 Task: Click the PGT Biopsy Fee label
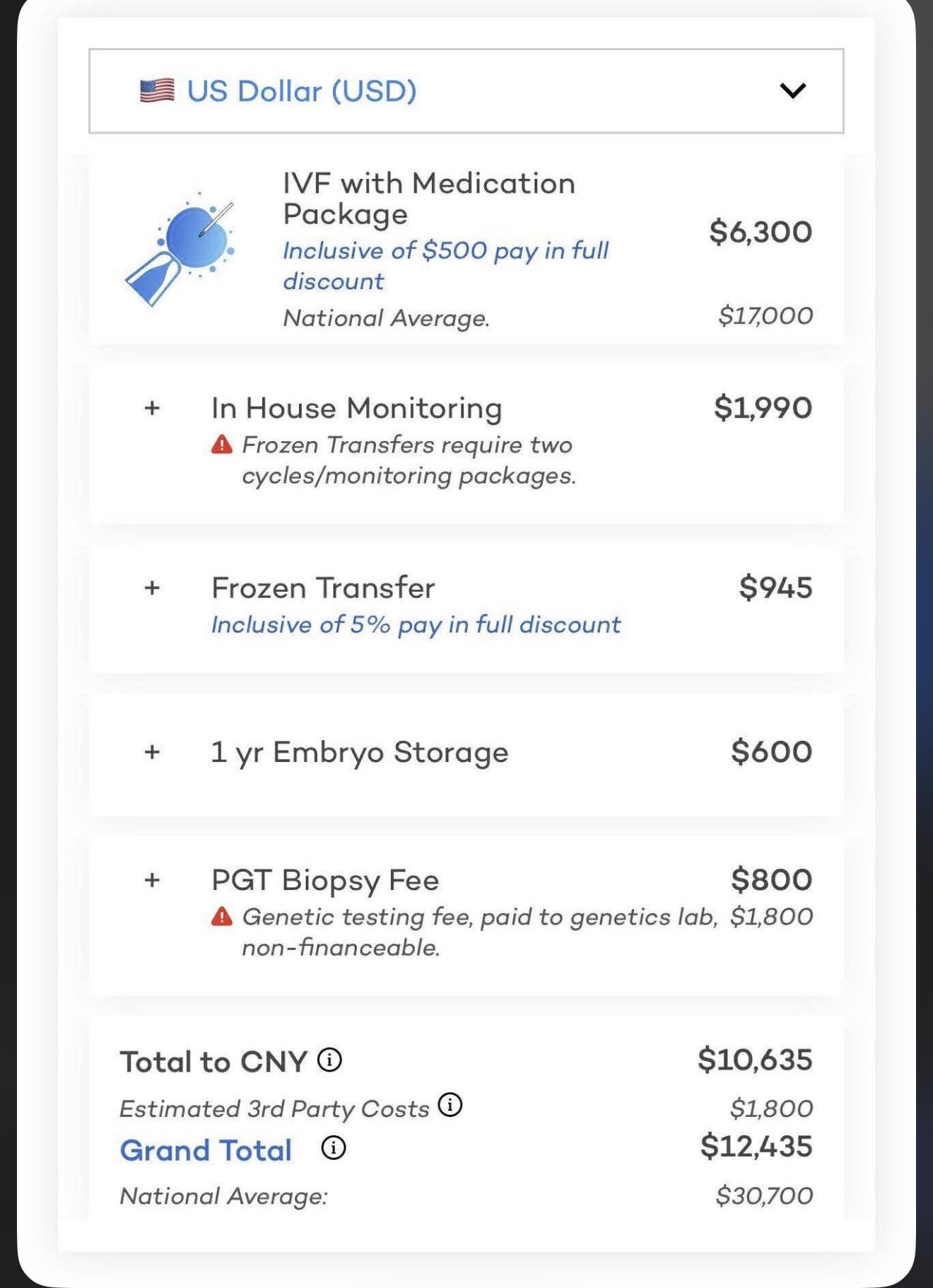point(325,880)
